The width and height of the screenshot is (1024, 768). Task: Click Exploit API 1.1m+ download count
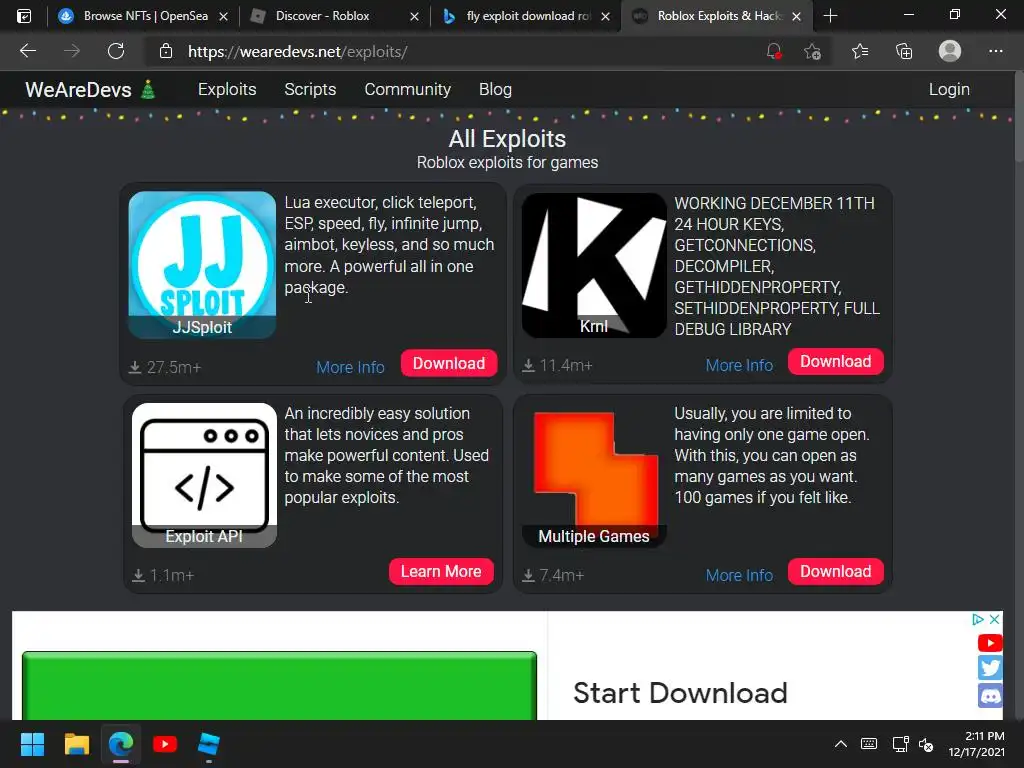pos(163,575)
